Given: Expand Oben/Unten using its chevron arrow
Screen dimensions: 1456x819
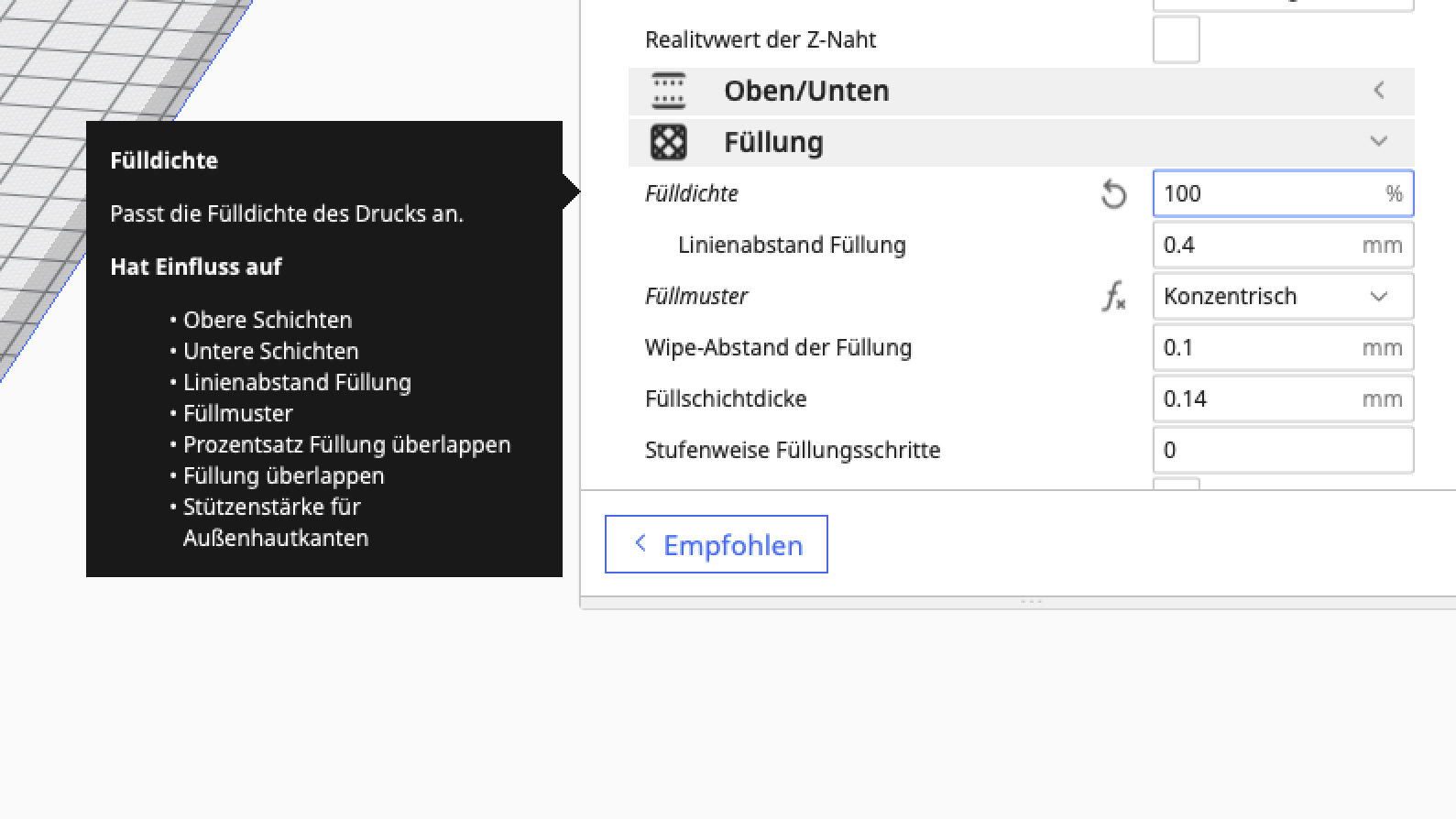Looking at the screenshot, I should [1379, 91].
